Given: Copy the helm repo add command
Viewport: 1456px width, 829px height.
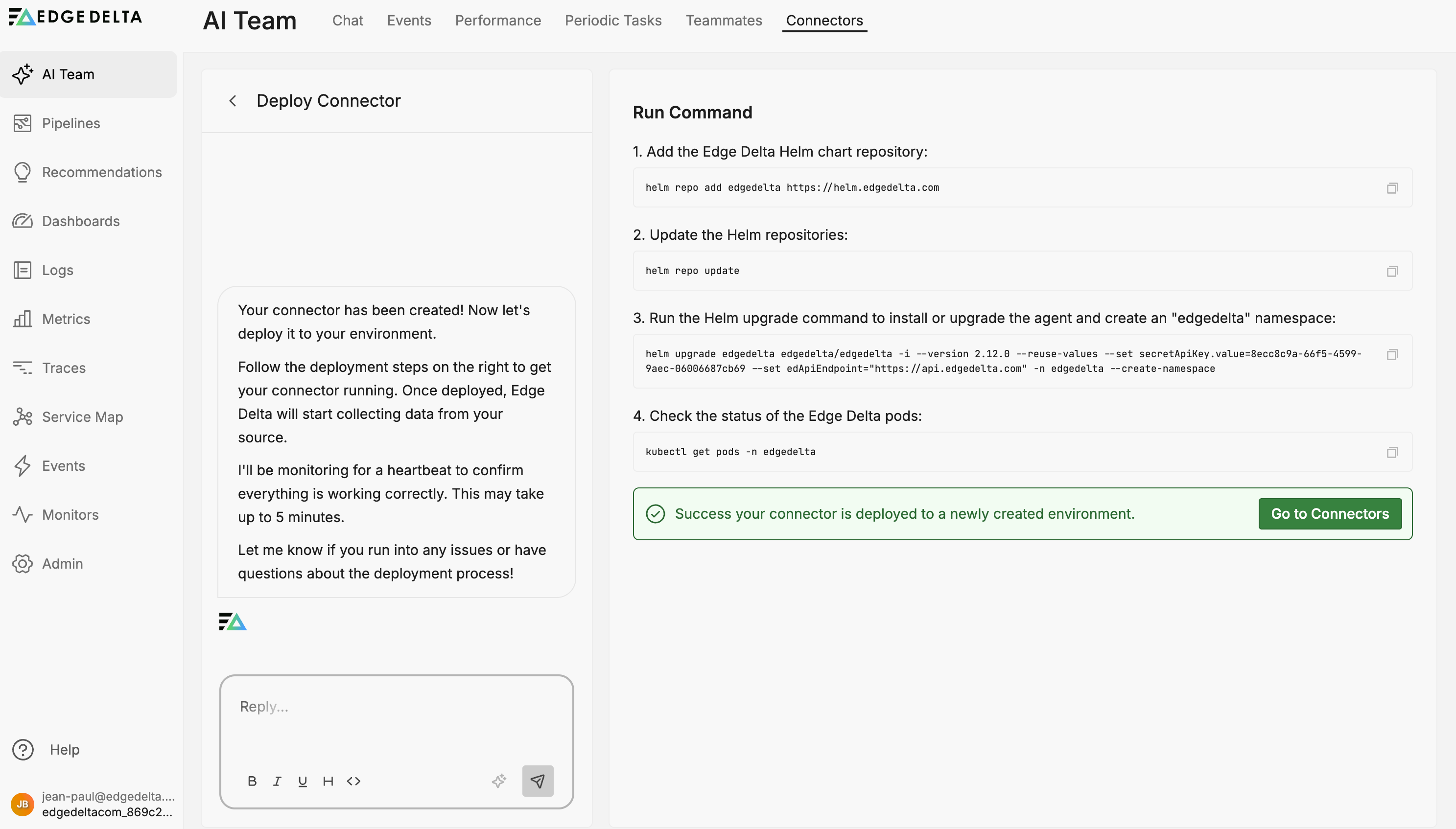Looking at the screenshot, I should (1392, 187).
